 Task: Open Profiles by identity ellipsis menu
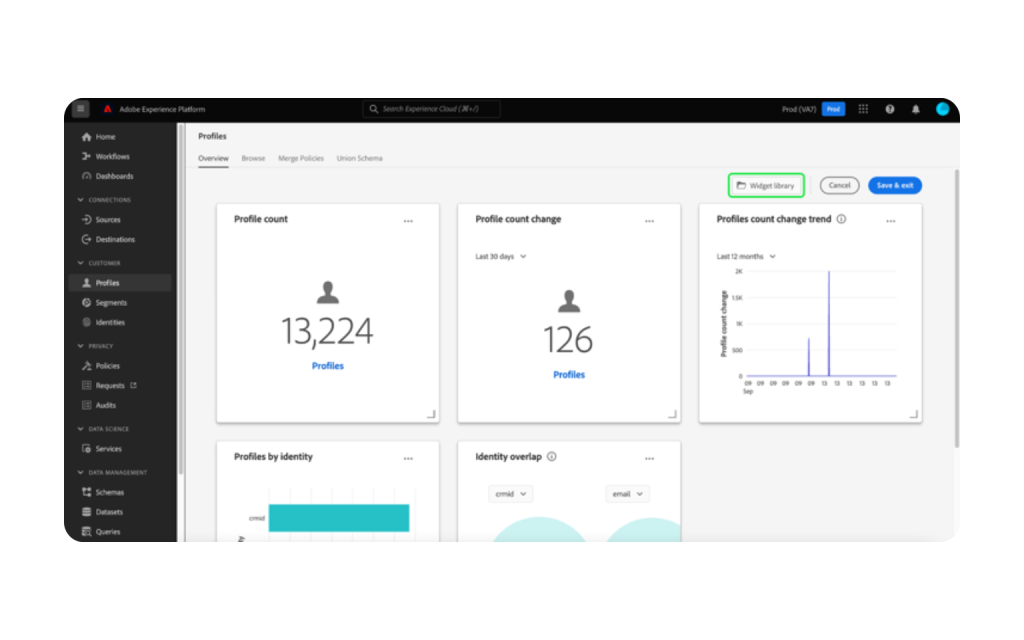coord(408,459)
